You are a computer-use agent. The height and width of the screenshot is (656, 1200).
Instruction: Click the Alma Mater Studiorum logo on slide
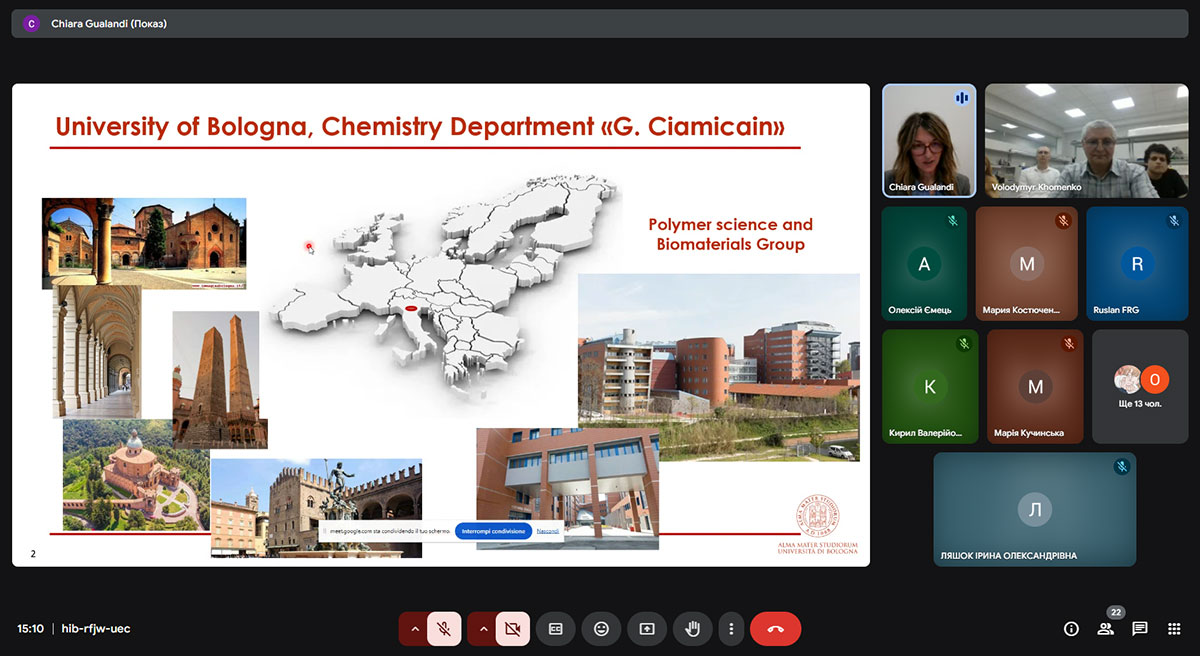pos(818,523)
